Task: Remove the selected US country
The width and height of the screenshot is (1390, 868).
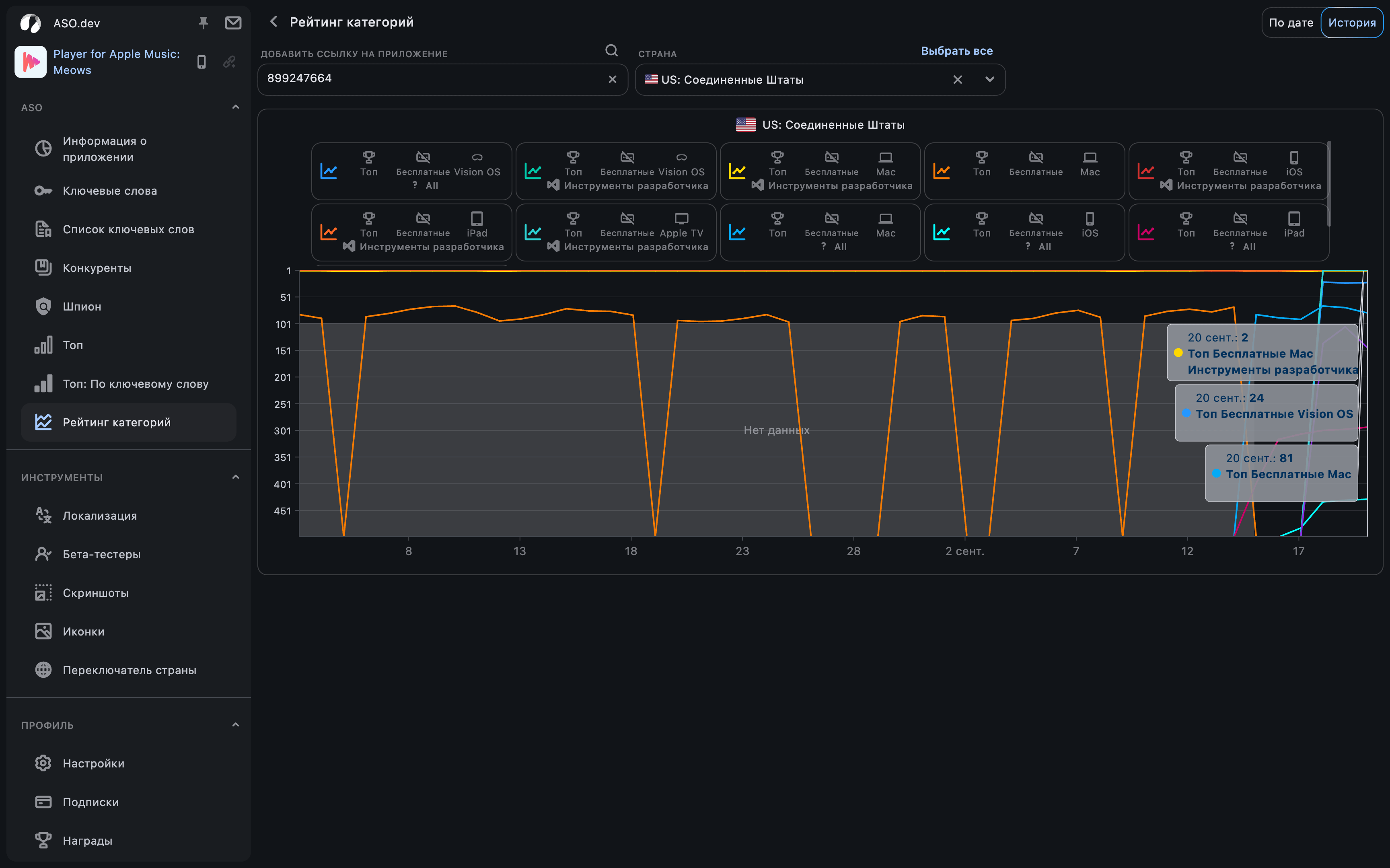Action: pyautogui.click(x=957, y=79)
